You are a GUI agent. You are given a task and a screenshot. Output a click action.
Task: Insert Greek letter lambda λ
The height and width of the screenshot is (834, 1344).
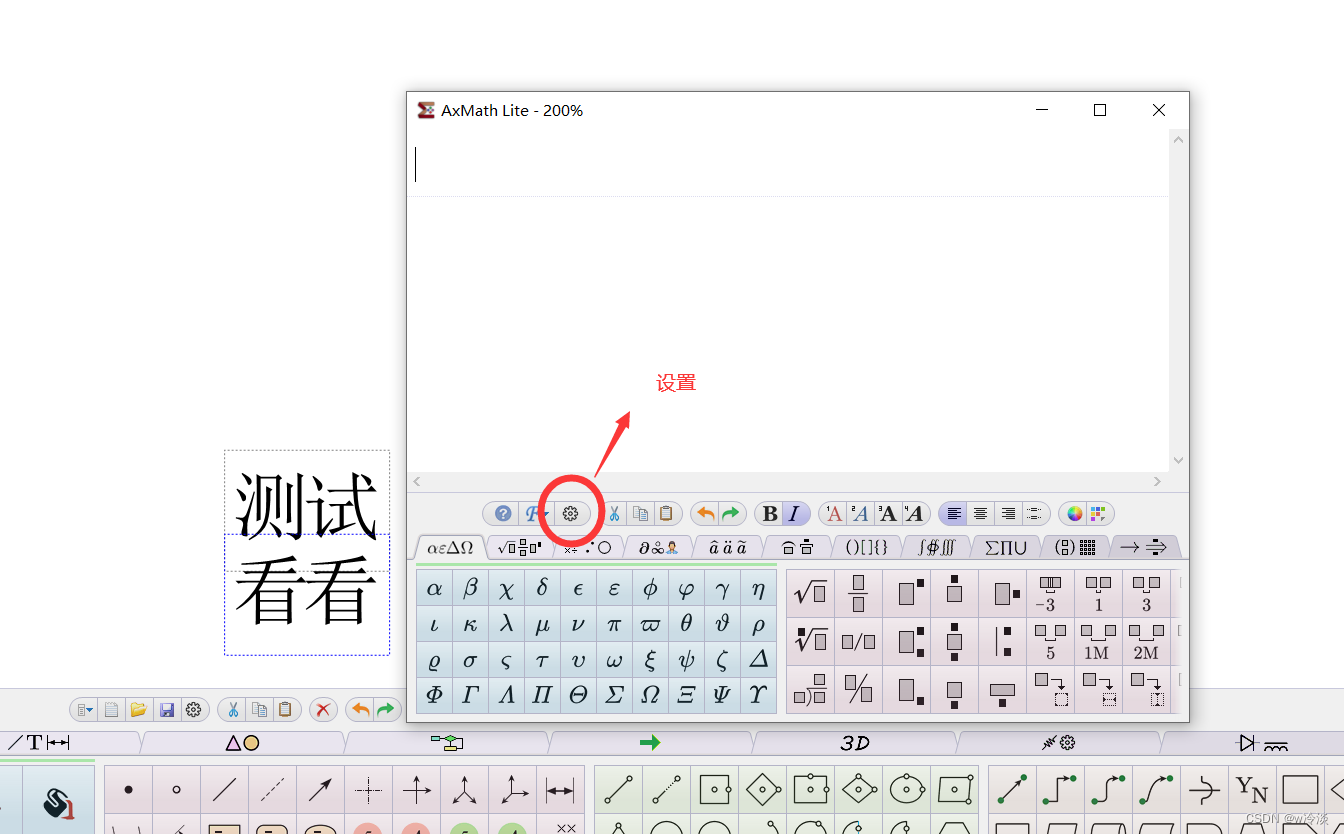click(506, 624)
